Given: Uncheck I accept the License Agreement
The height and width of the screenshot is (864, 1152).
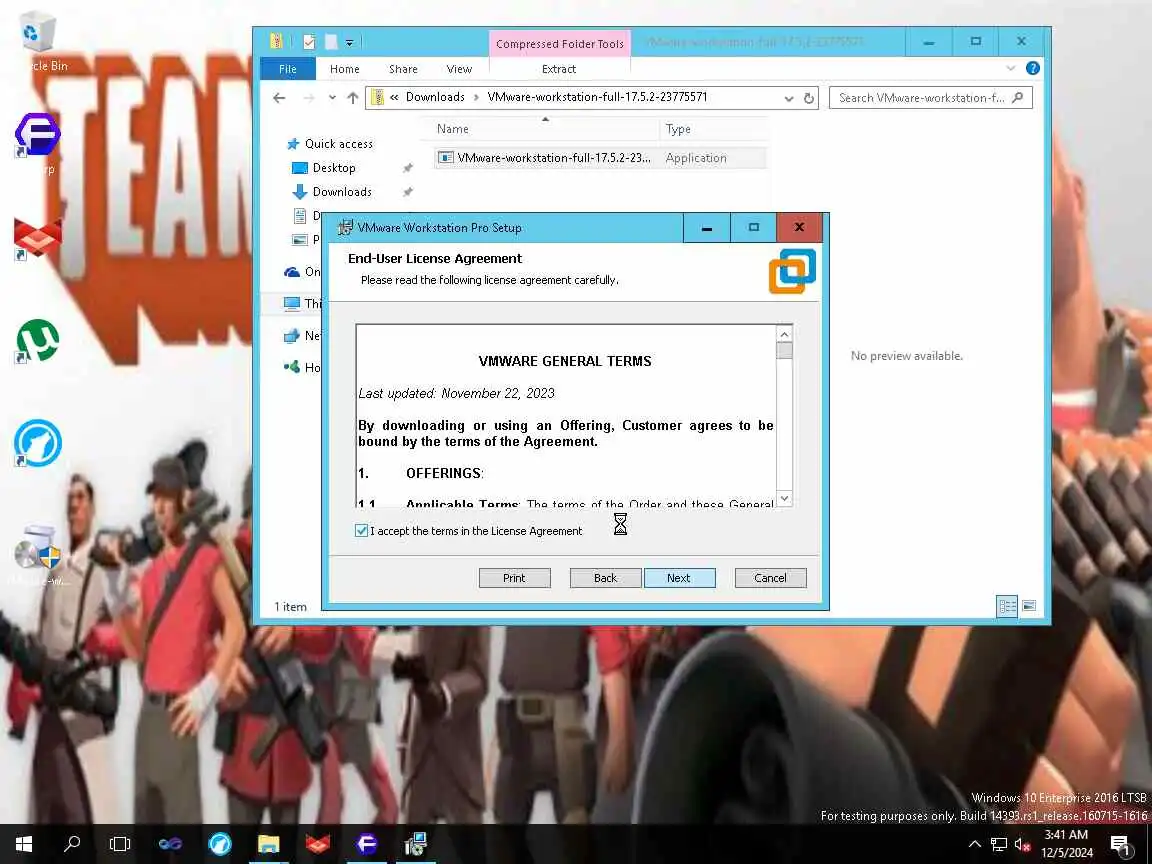Looking at the screenshot, I should [361, 530].
